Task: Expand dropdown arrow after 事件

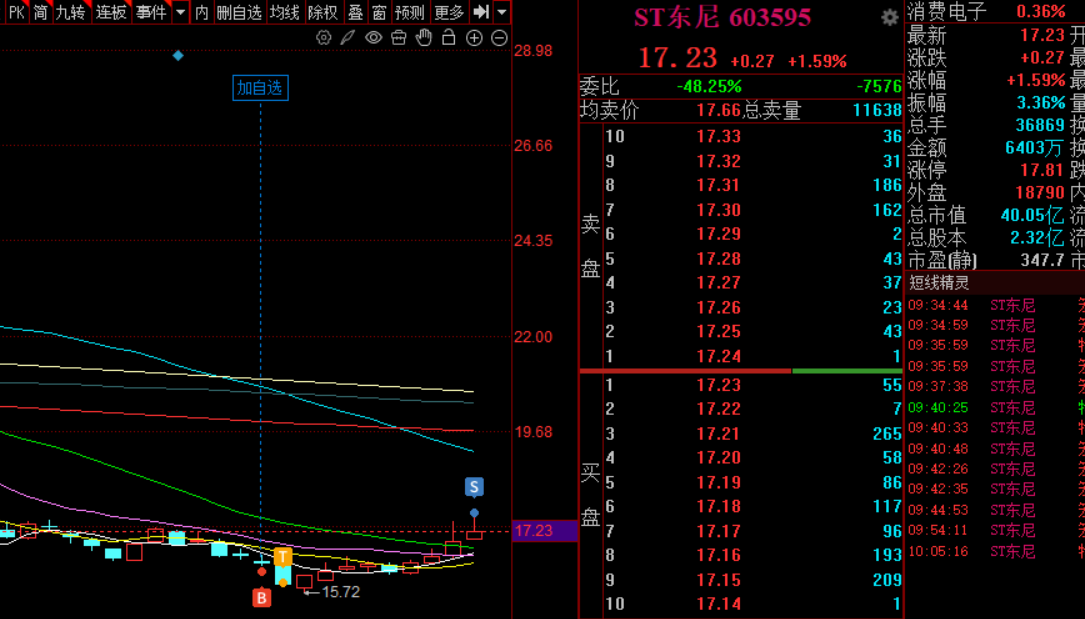Action: (181, 12)
